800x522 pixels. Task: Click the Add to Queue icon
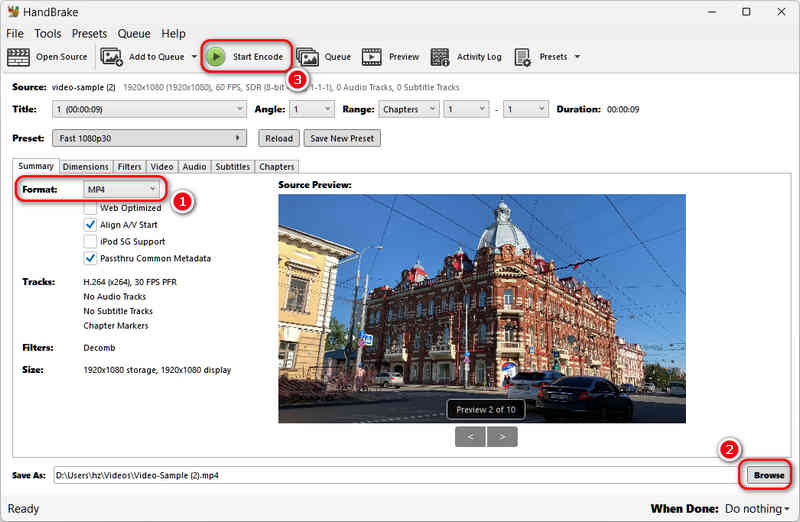(x=111, y=57)
